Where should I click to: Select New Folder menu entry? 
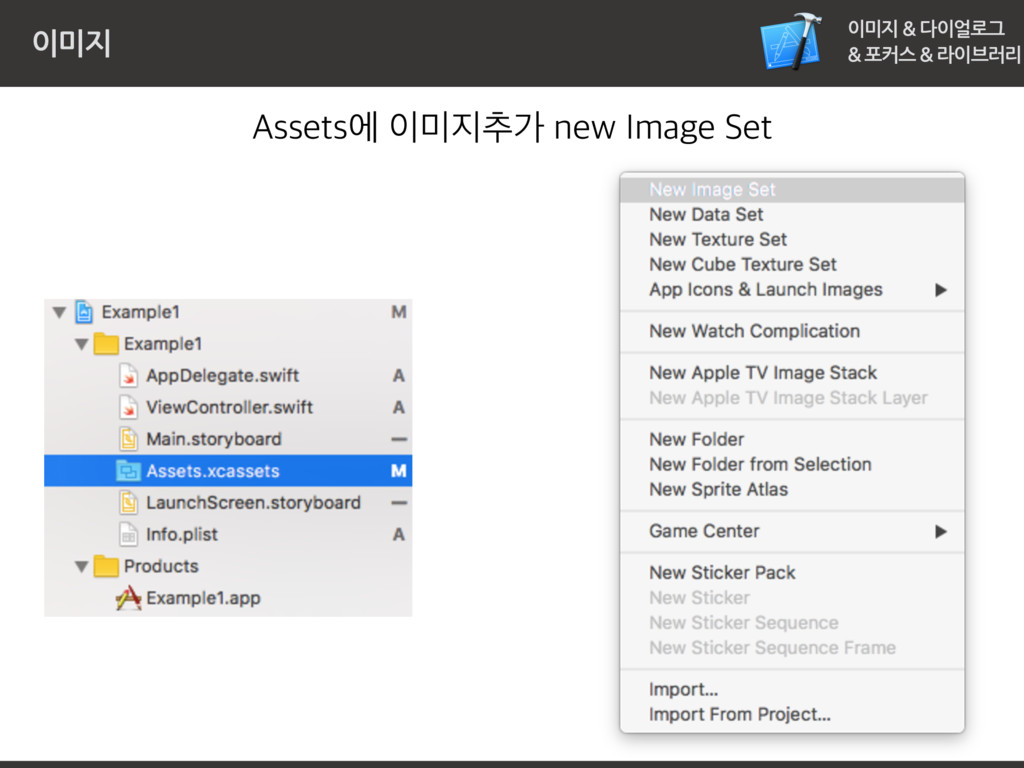(696, 439)
